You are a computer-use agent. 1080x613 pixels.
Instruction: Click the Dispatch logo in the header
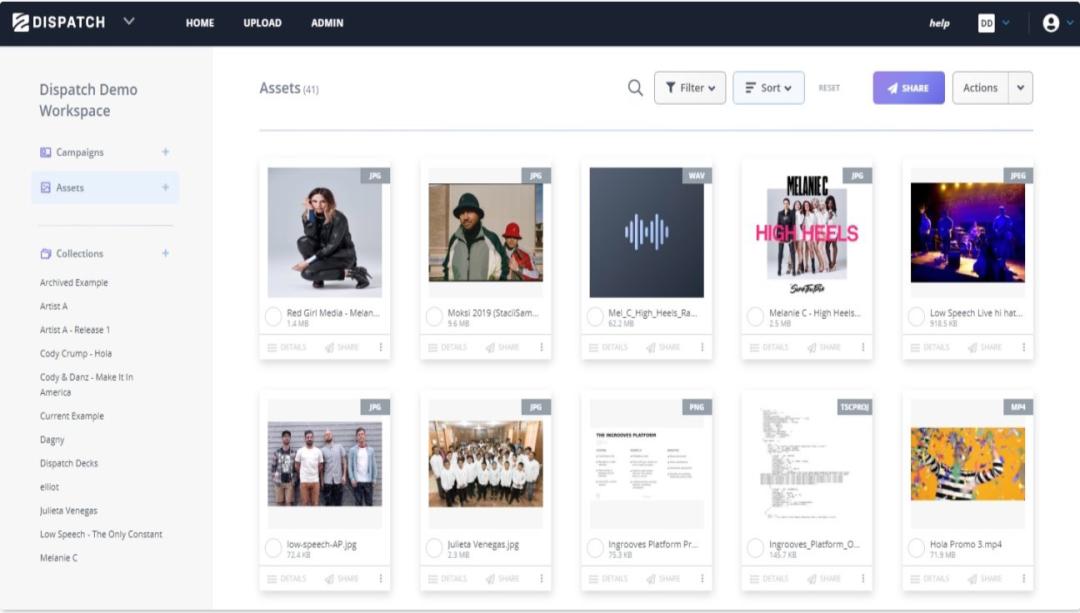pos(59,22)
